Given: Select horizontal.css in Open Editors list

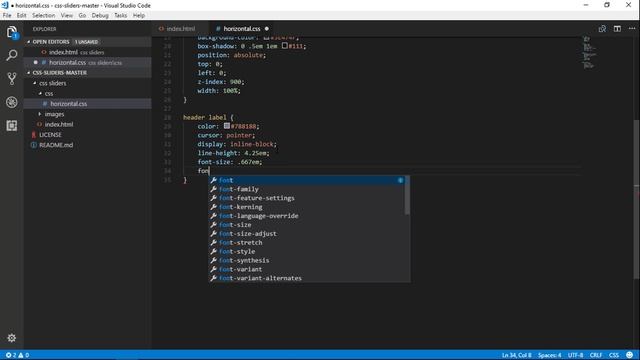Looking at the screenshot, I should tap(87, 62).
